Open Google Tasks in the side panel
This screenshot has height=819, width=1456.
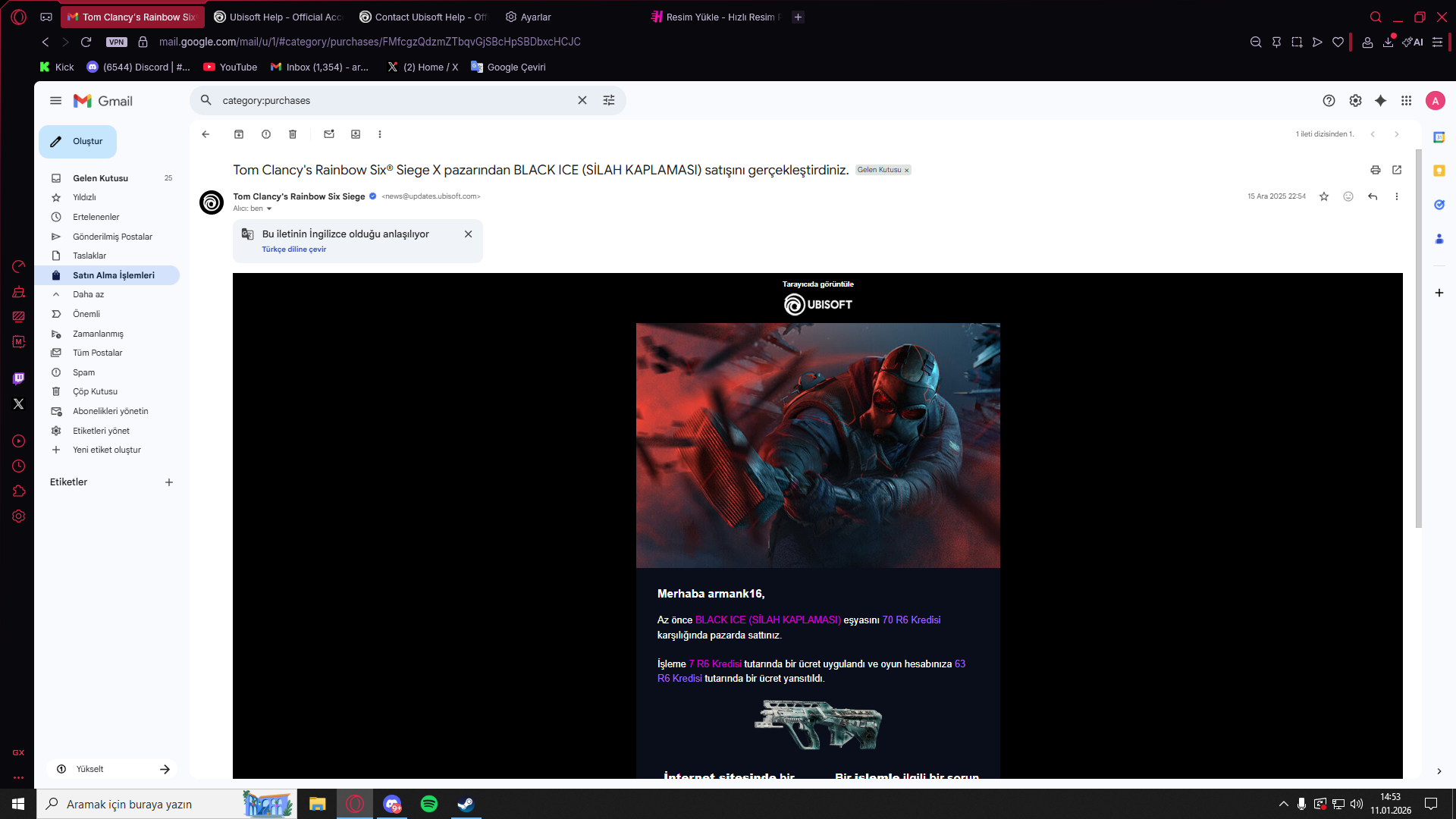(1439, 205)
